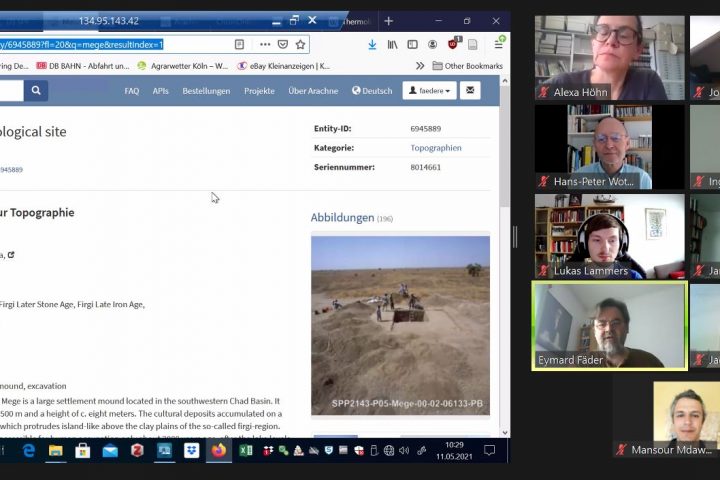This screenshot has width=720, height=480.
Task: Open the Abbildungen heading link
Action: 343,218
